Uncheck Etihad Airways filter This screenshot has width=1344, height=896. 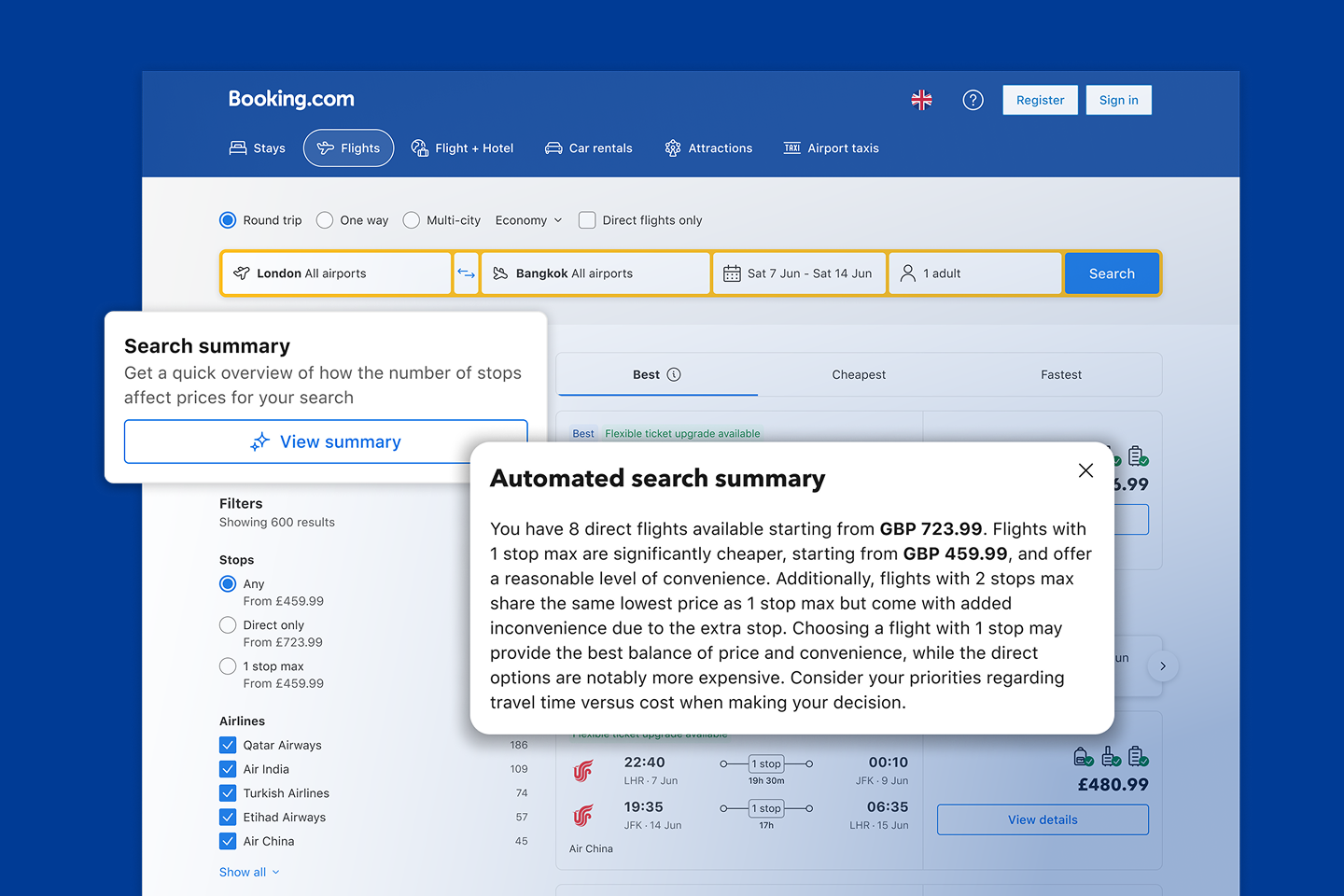(228, 817)
